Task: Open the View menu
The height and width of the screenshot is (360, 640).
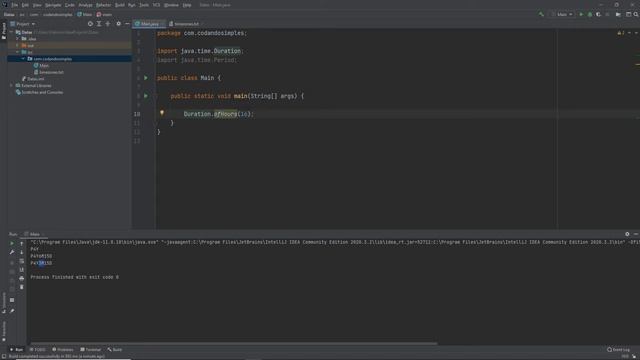Action: (37, 5)
